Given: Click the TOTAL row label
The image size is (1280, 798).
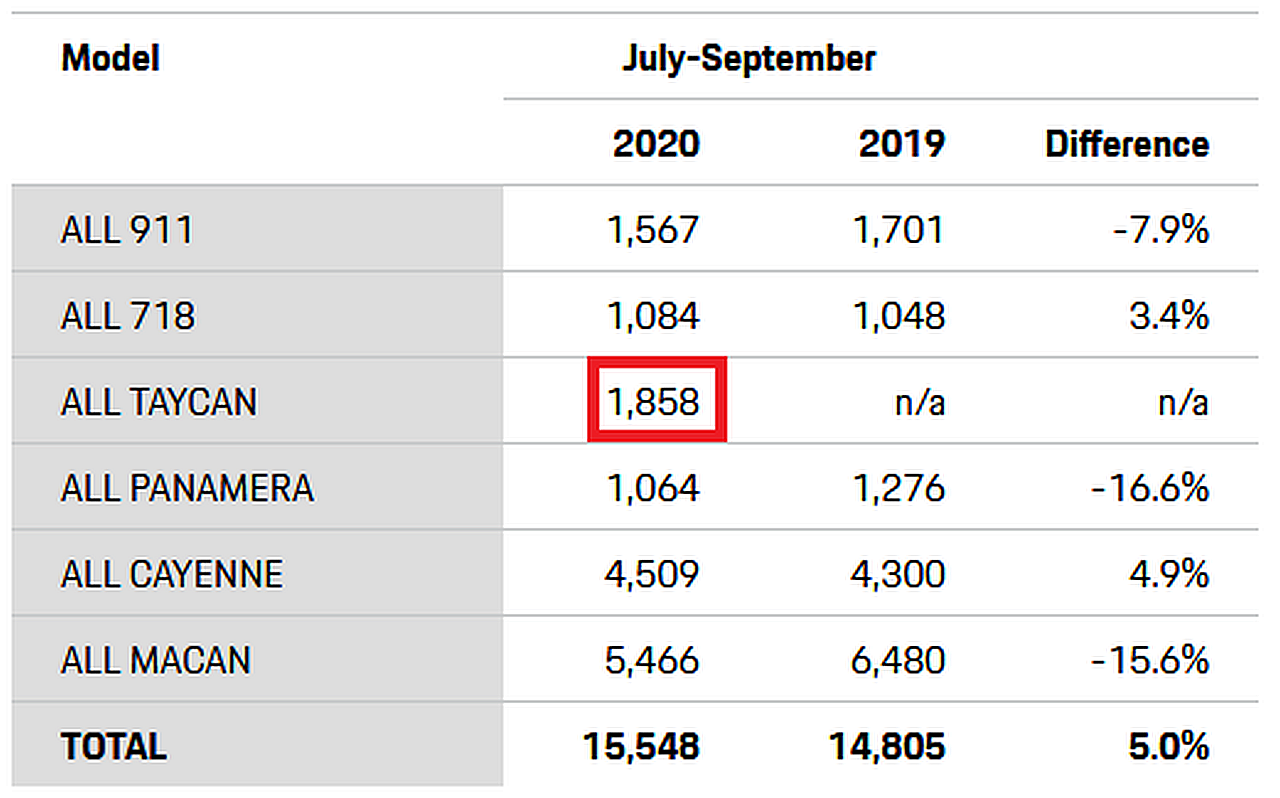Looking at the screenshot, I should pyautogui.click(x=114, y=746).
